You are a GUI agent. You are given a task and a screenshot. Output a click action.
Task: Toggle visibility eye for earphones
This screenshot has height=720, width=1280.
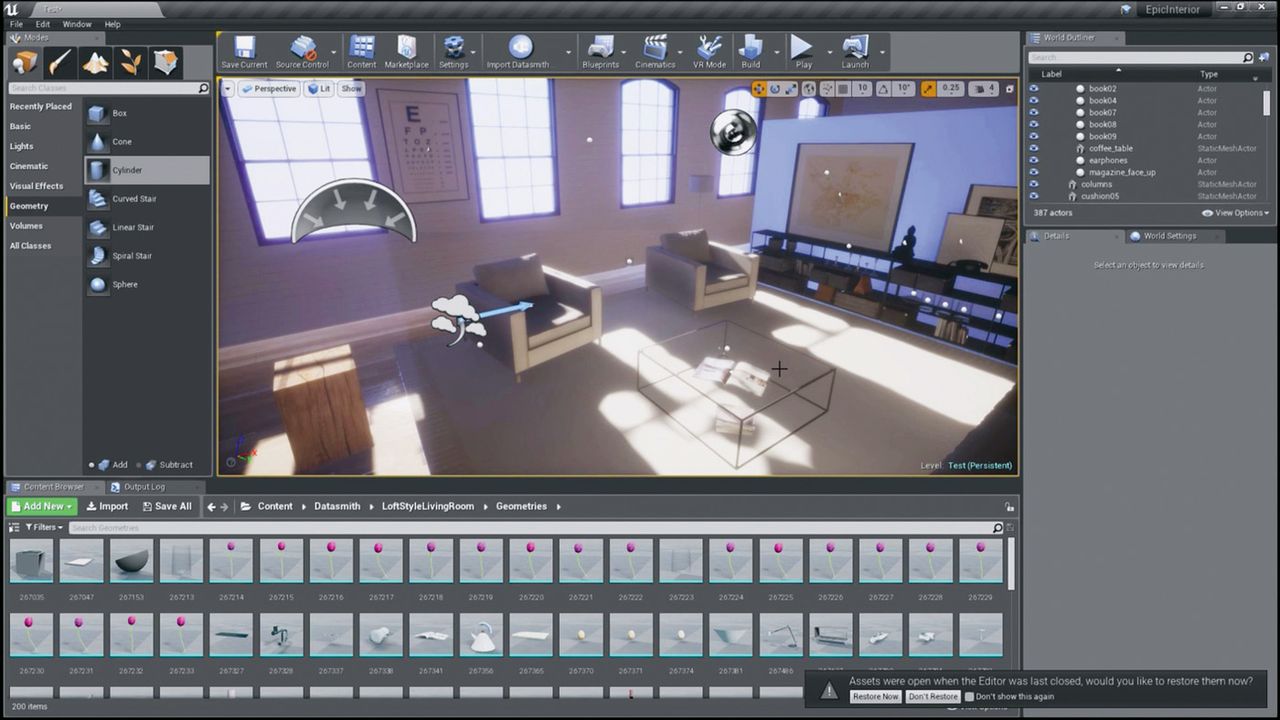click(1034, 160)
